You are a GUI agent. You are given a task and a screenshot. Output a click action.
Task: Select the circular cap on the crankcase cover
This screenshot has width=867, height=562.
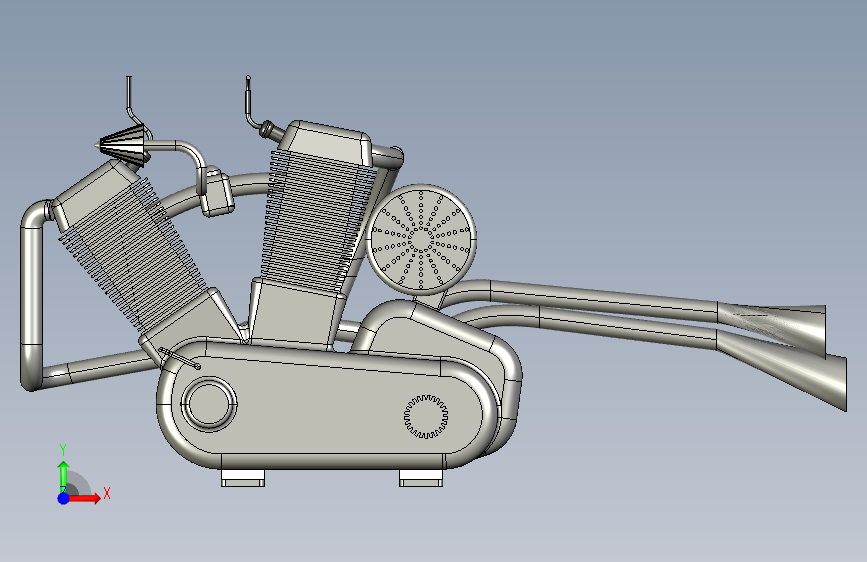click(x=208, y=404)
